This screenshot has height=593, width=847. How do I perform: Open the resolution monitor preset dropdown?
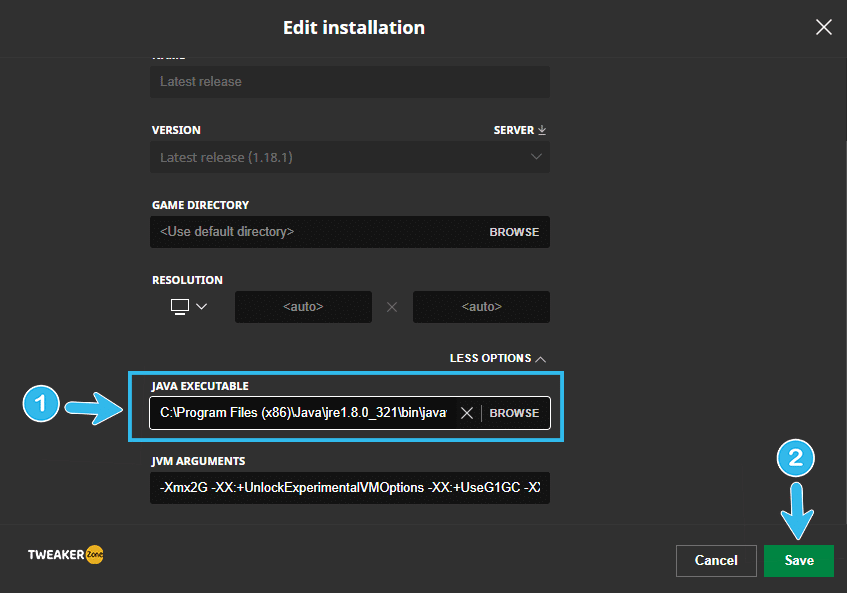tap(189, 307)
